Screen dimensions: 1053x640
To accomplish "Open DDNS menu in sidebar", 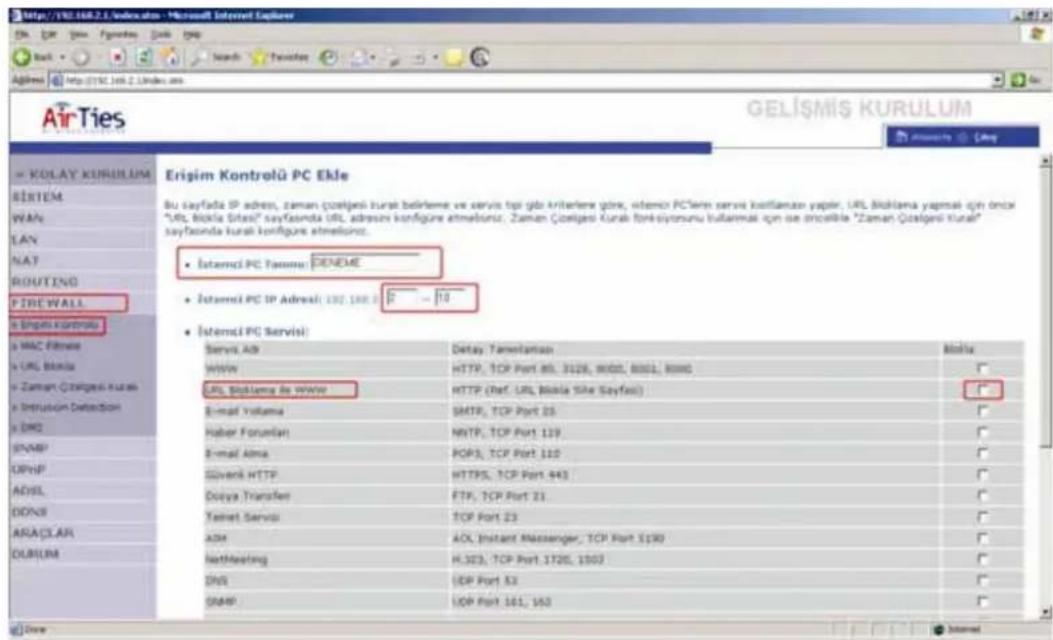I will click(x=30, y=511).
